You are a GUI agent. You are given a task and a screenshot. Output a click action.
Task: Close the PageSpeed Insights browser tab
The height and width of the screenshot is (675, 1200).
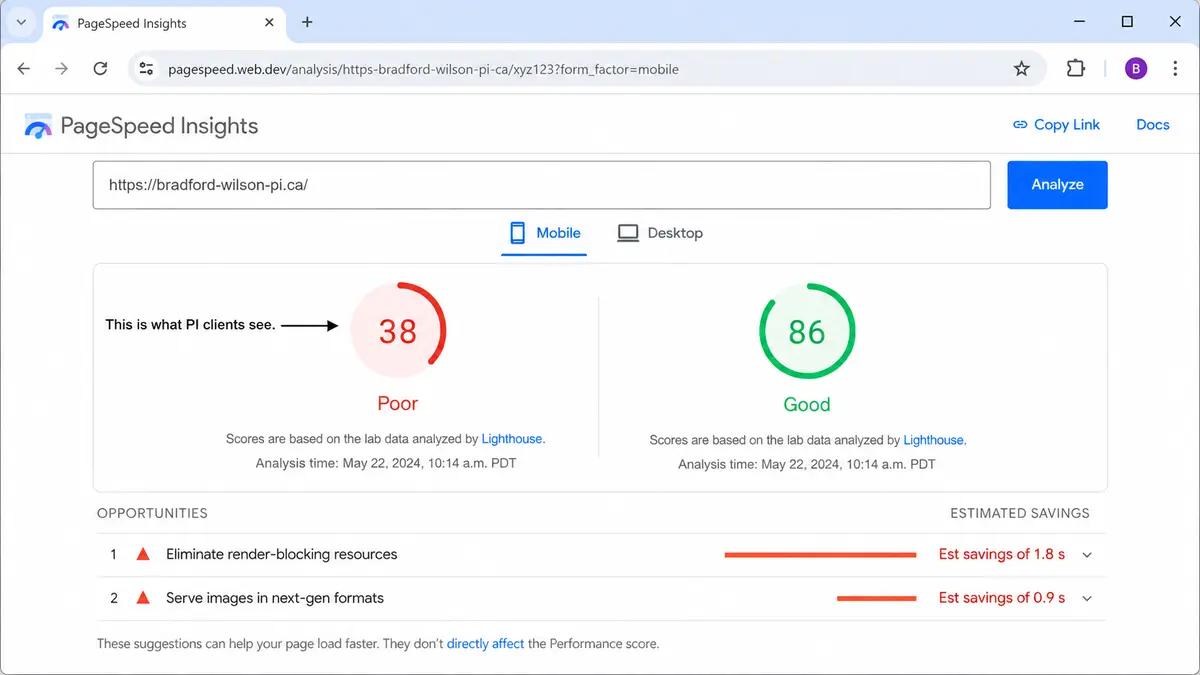[268, 23]
